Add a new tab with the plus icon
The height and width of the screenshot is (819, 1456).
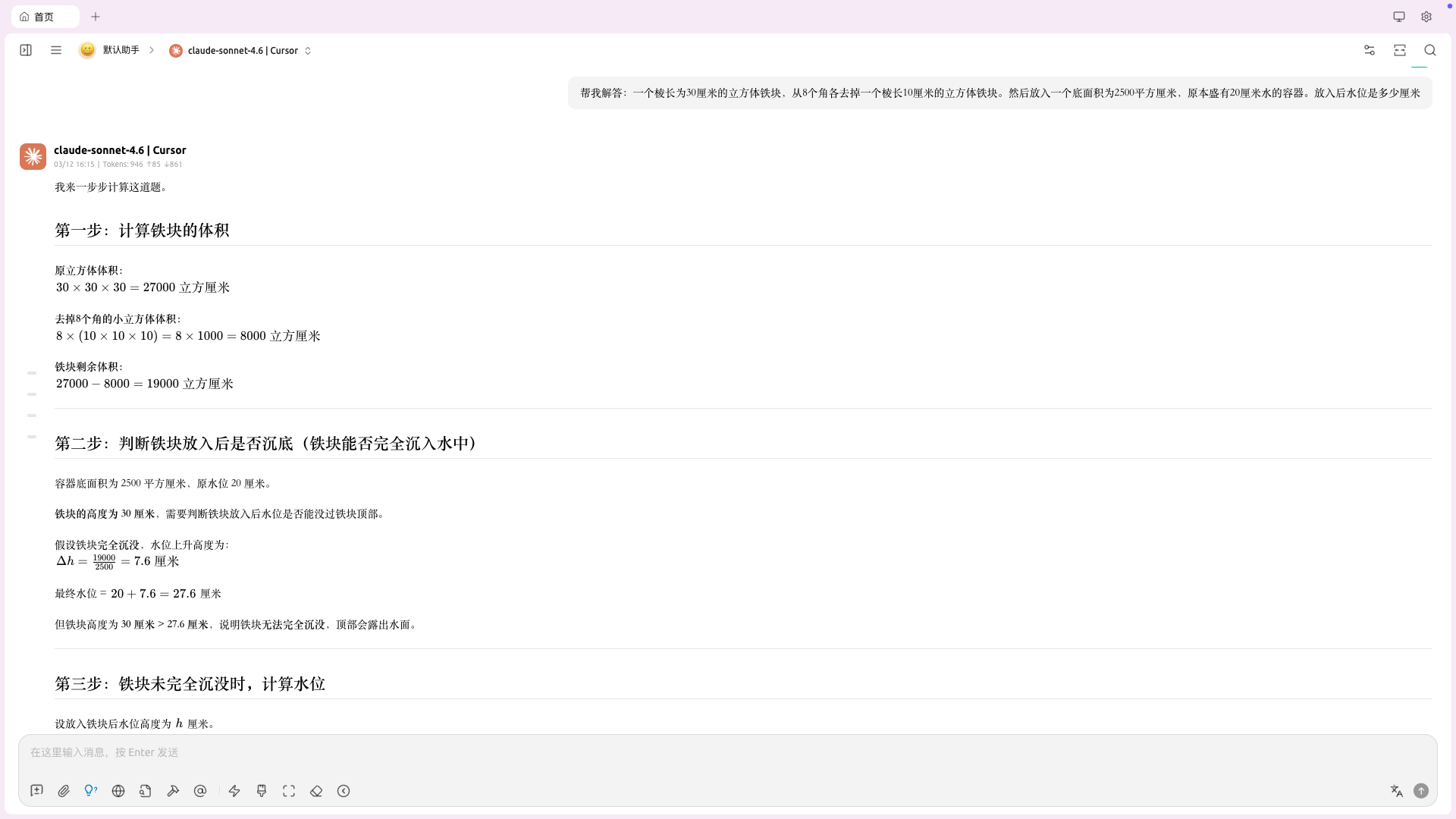[x=96, y=17]
